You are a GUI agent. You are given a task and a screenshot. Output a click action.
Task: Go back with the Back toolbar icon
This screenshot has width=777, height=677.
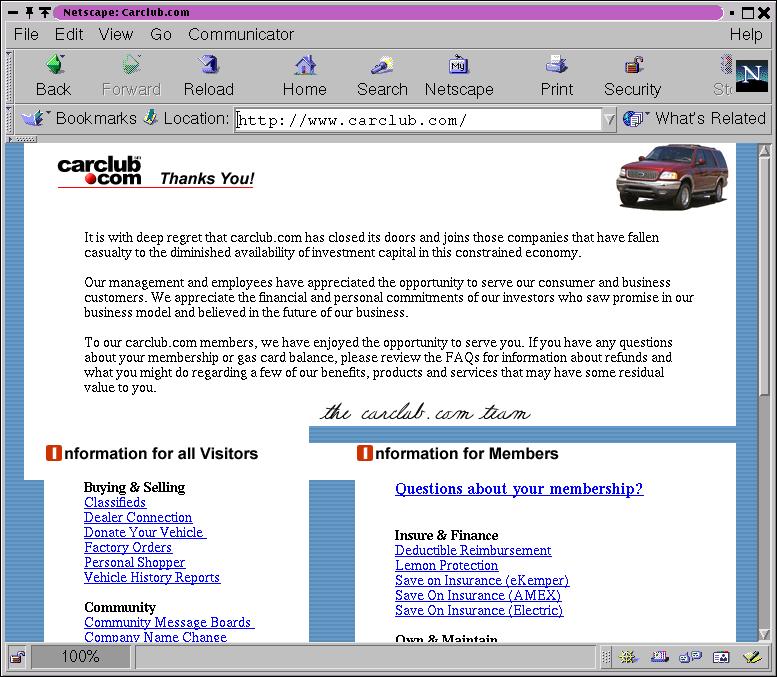(55, 65)
